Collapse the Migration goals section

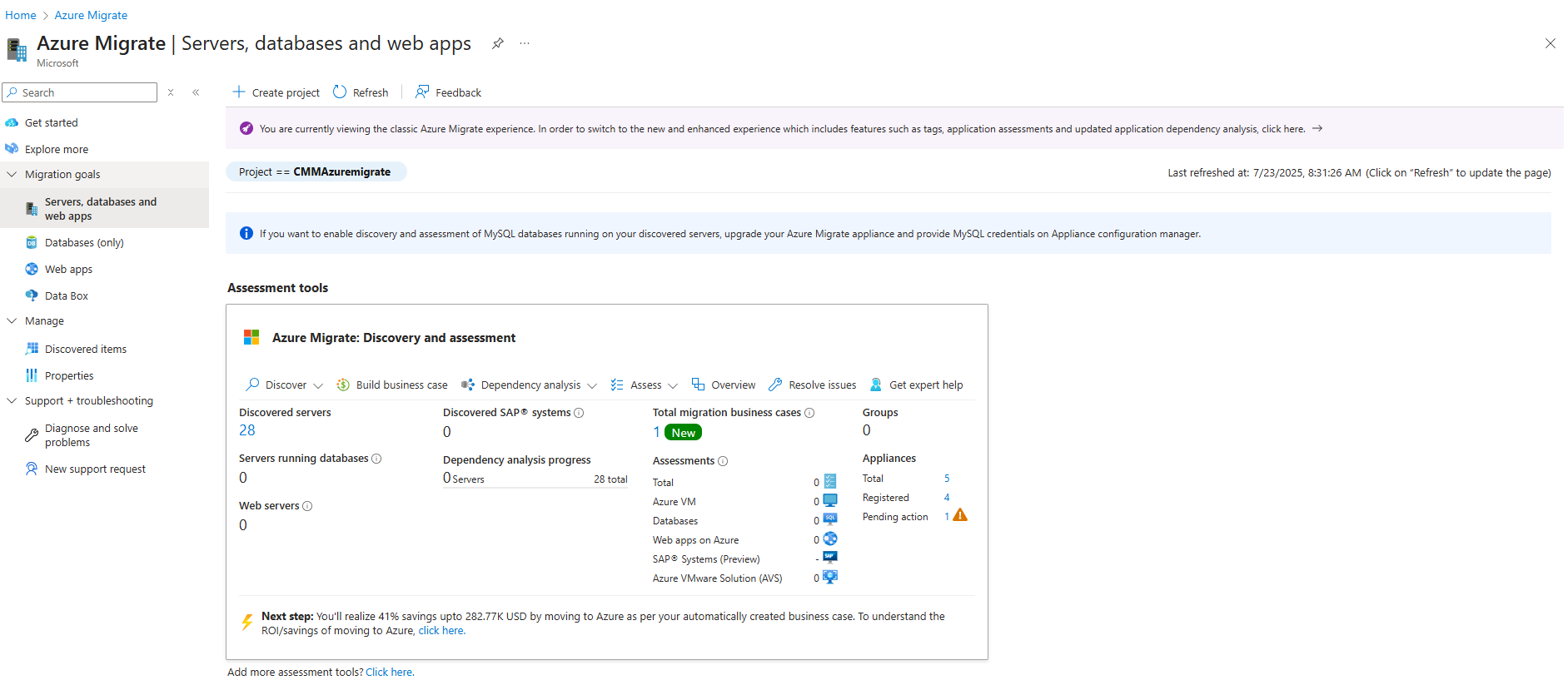(x=12, y=174)
